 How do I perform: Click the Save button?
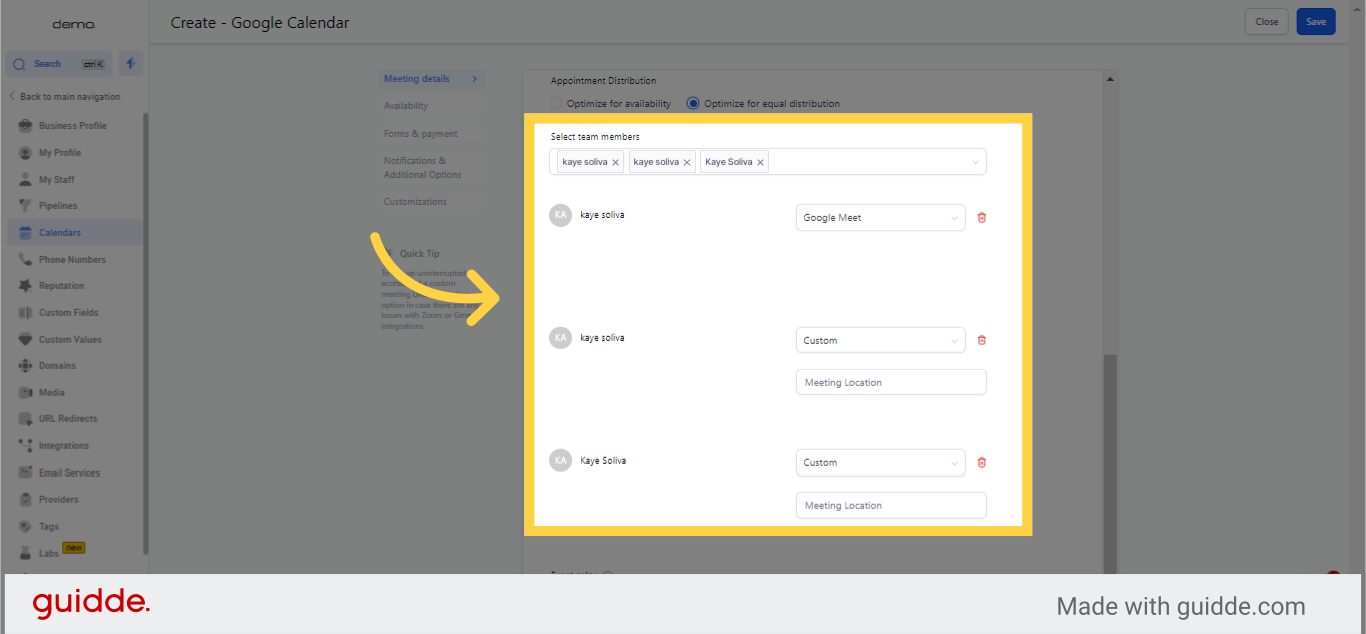coord(1315,22)
